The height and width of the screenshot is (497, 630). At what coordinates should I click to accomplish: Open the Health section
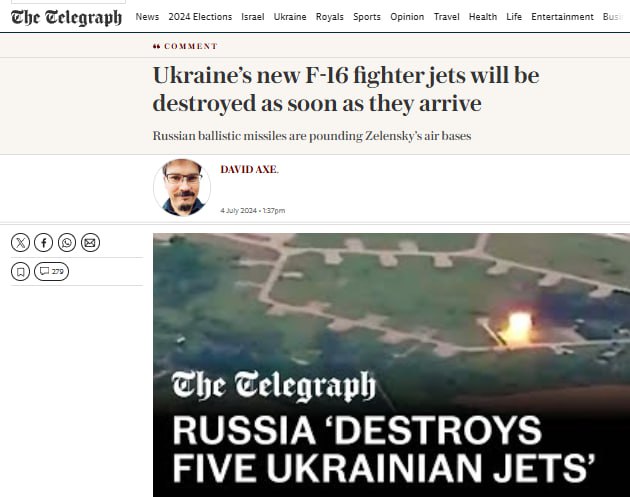click(x=483, y=17)
